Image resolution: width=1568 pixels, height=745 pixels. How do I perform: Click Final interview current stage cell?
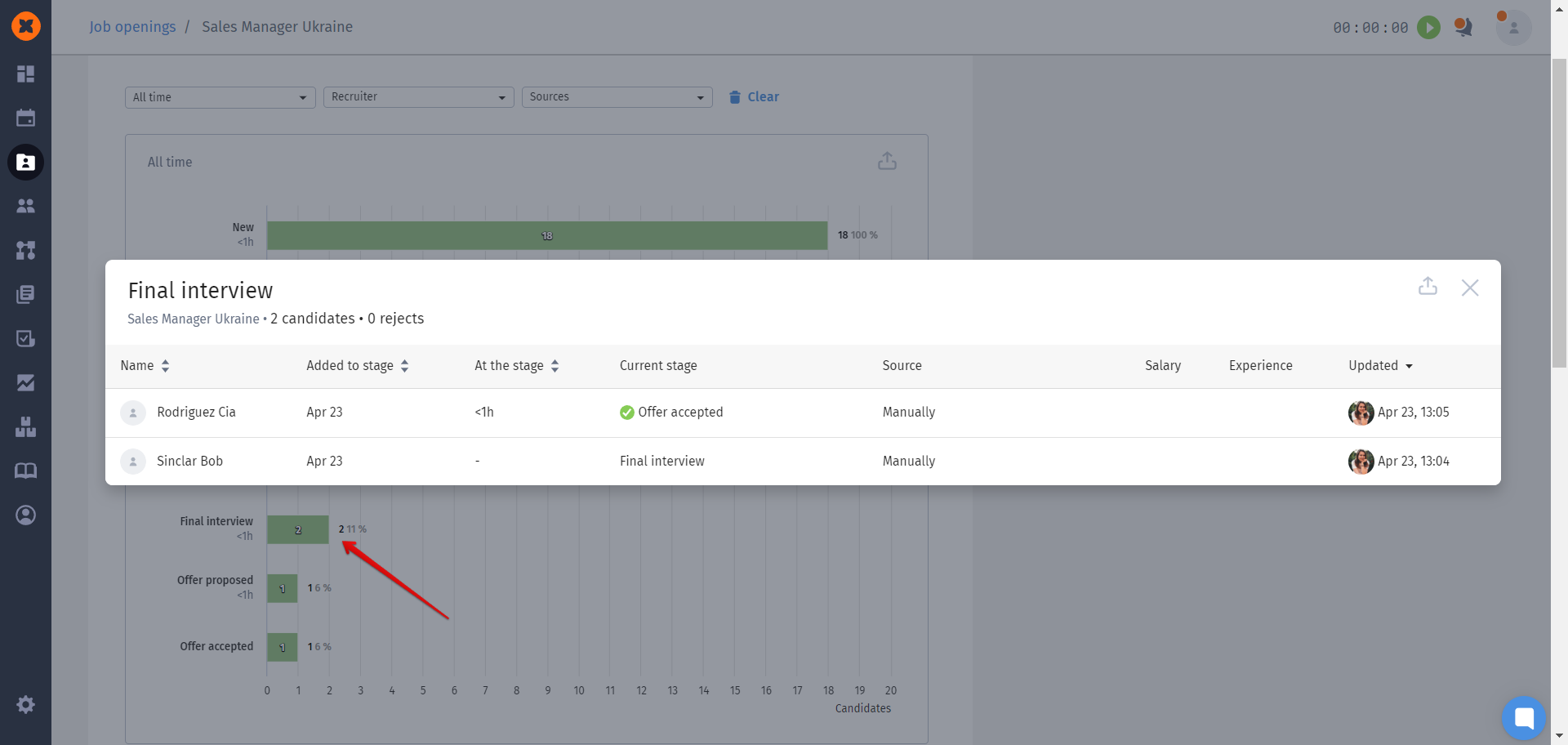click(x=661, y=462)
